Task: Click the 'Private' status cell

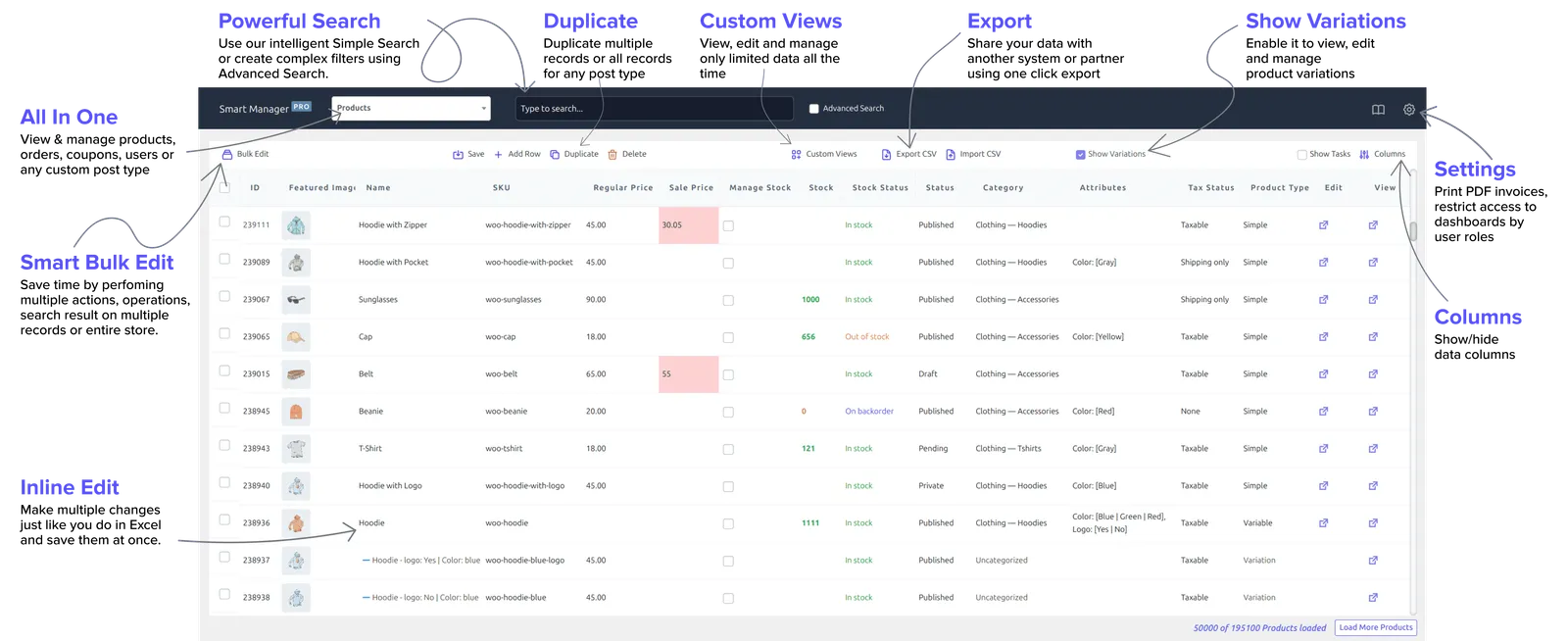Action: point(931,486)
